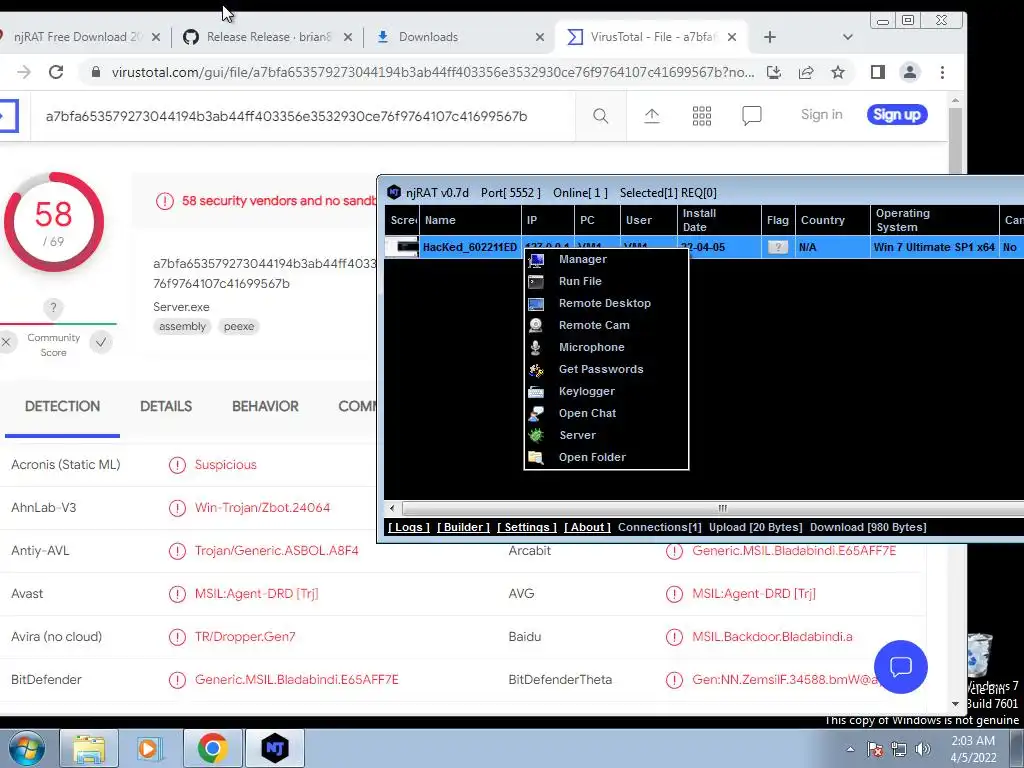The image size is (1024, 768).
Task: Click the Name column header in njRAT
Action: [x=470, y=220]
